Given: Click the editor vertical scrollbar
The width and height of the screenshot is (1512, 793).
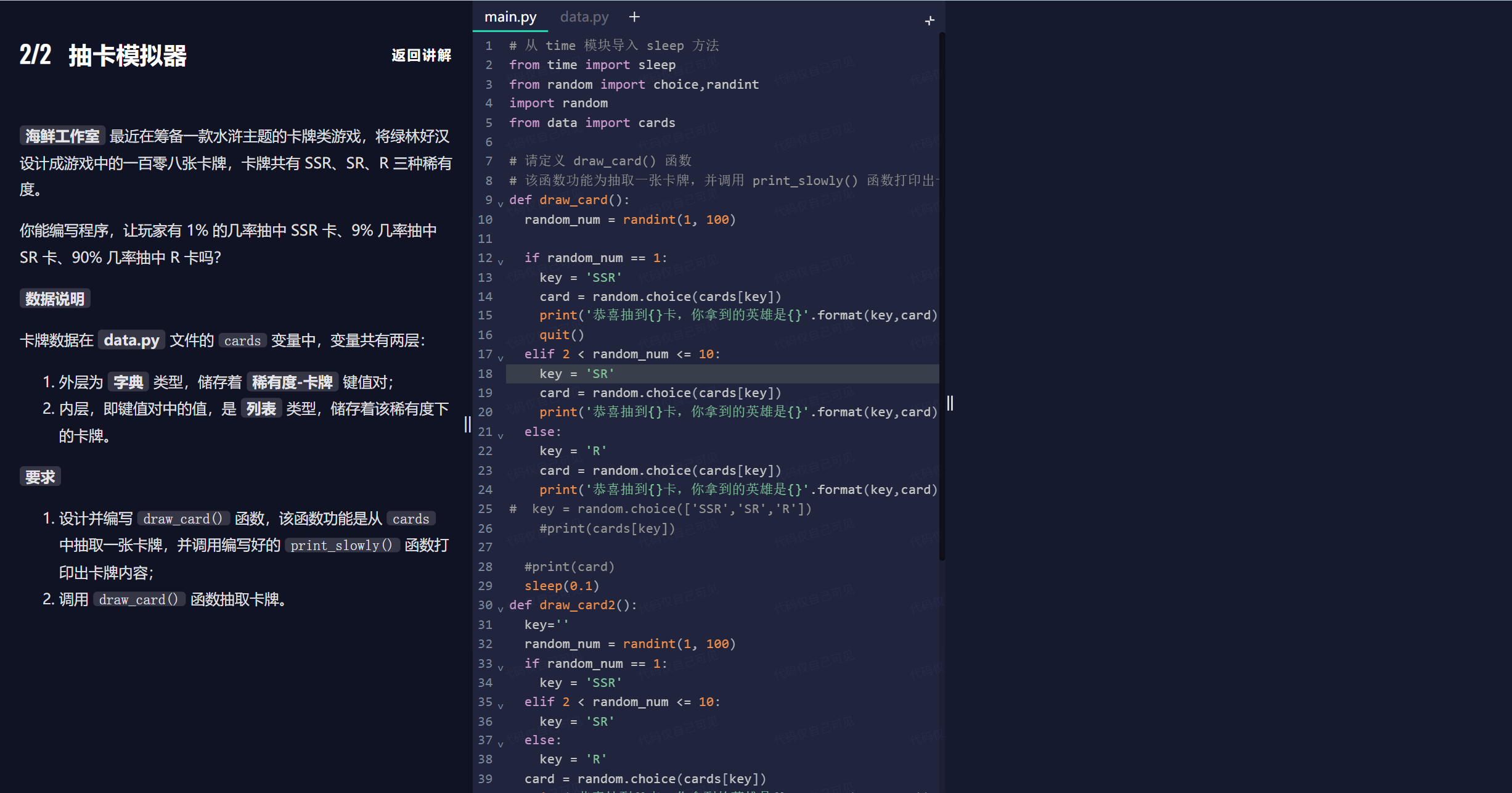Looking at the screenshot, I should click(942, 296).
